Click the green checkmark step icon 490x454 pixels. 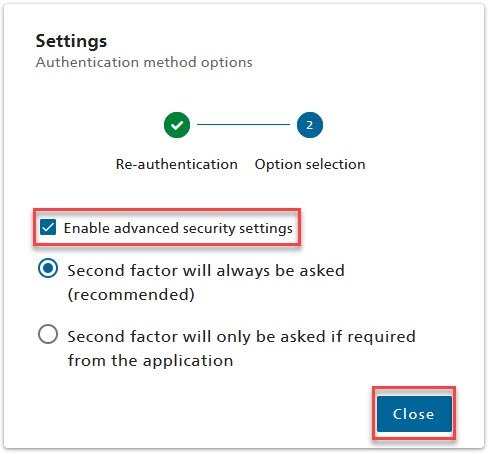(x=177, y=125)
